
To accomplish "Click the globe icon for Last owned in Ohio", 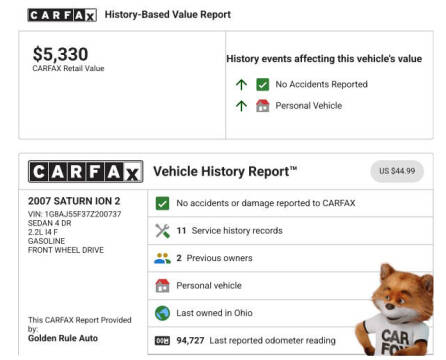I will [162, 313].
